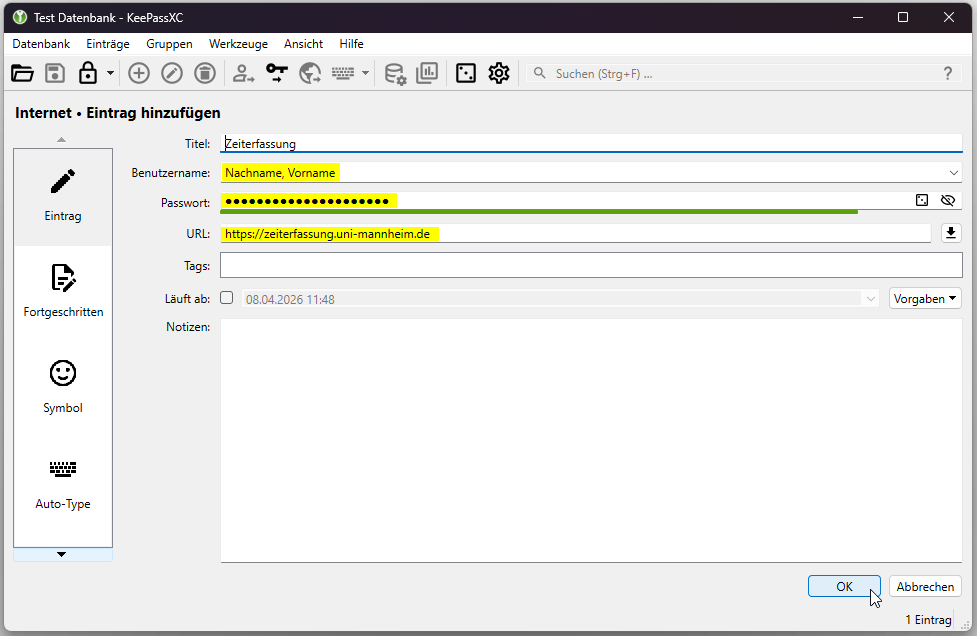Click into the Tags input field

pos(591,265)
